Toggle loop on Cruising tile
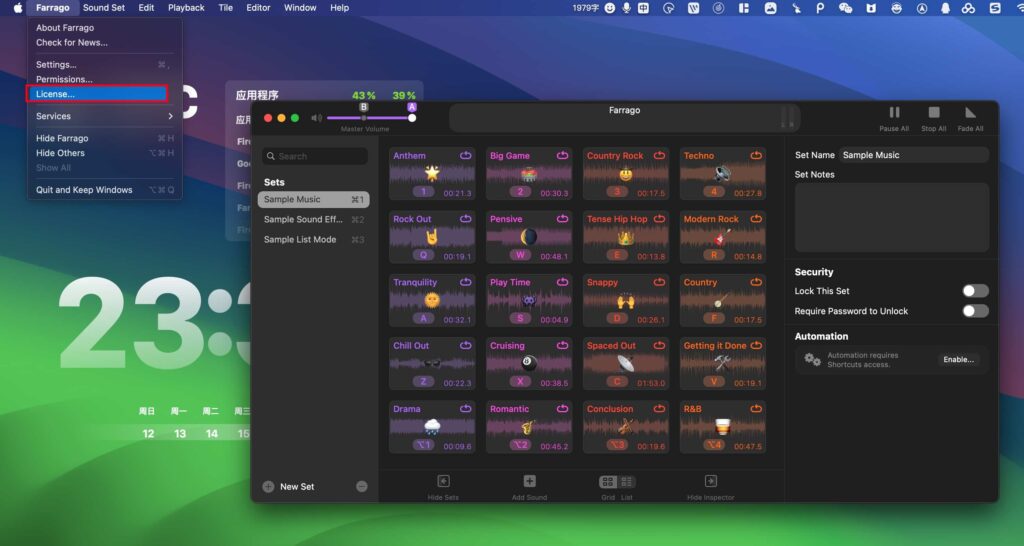Viewport: 1024px width, 546px height. point(562,345)
